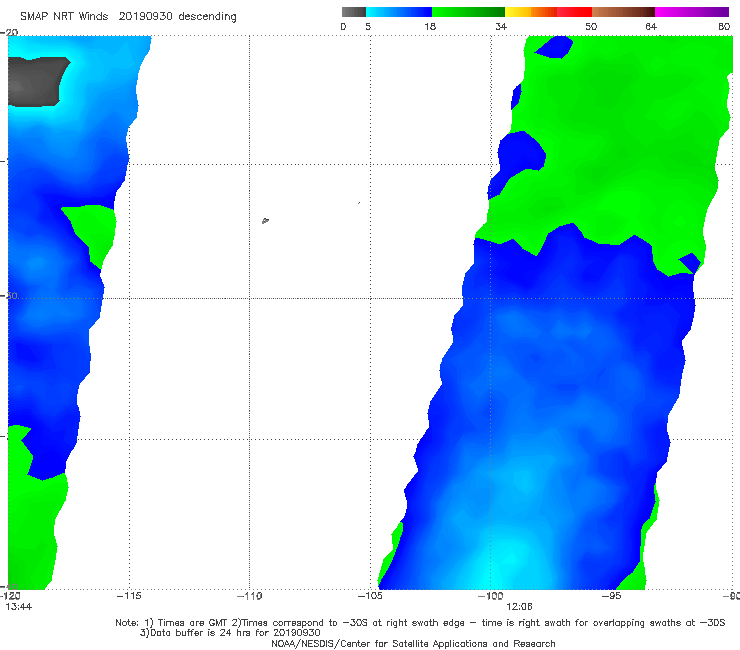The height and width of the screenshot is (650, 740).
Task: Click the longitude label '-115'
Action: click(129, 596)
